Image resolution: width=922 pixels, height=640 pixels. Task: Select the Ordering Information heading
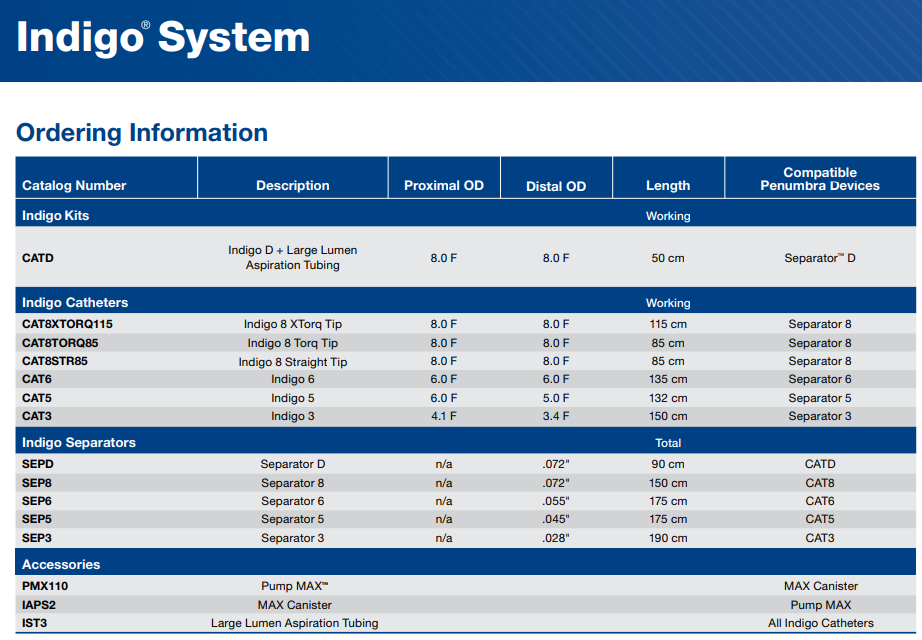click(x=142, y=133)
